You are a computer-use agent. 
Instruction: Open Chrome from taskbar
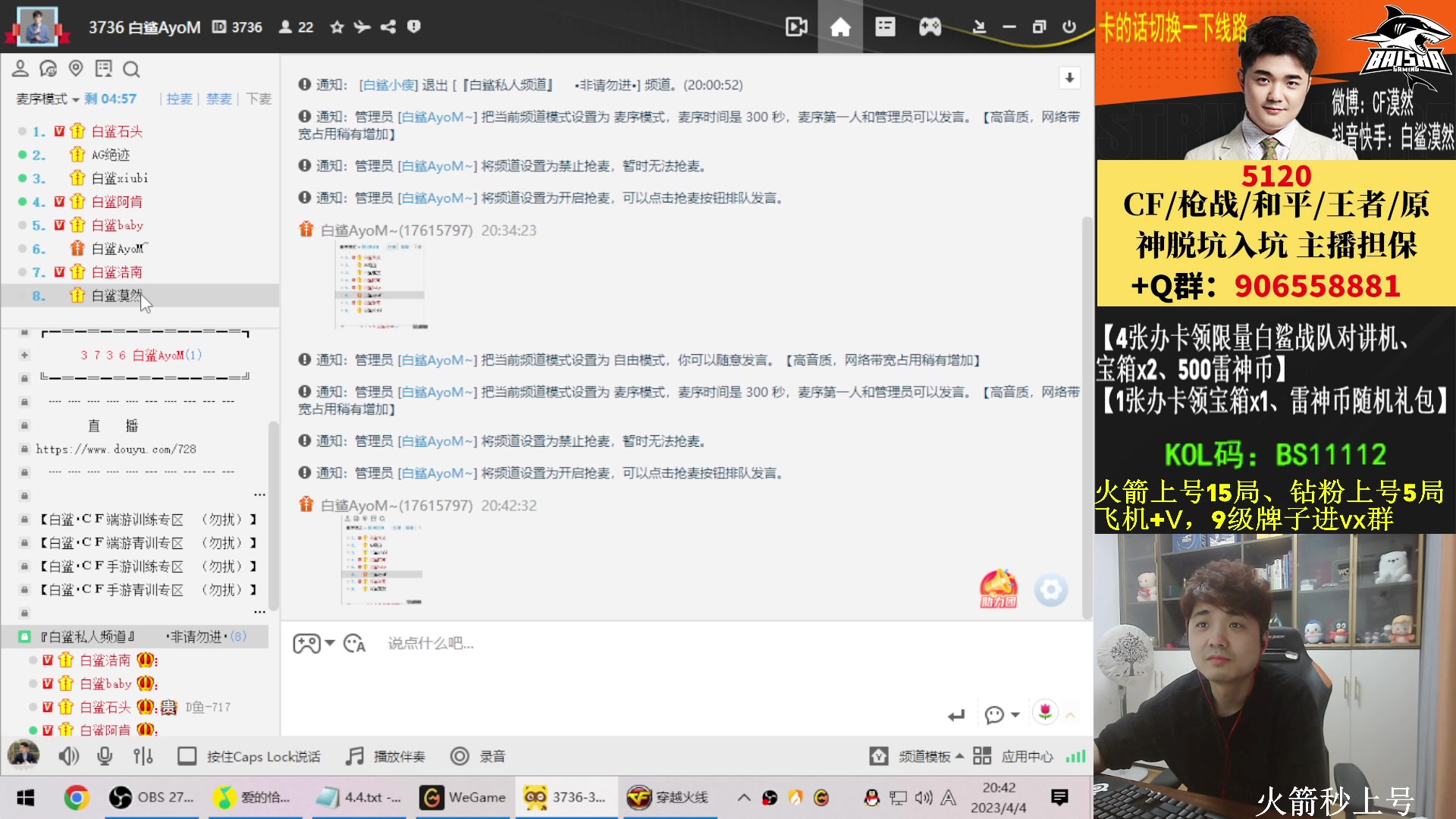[76, 797]
